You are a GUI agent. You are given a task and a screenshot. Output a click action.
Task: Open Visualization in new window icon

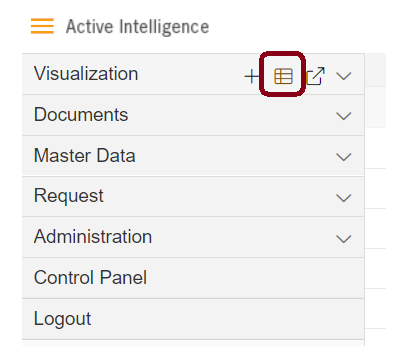315,76
